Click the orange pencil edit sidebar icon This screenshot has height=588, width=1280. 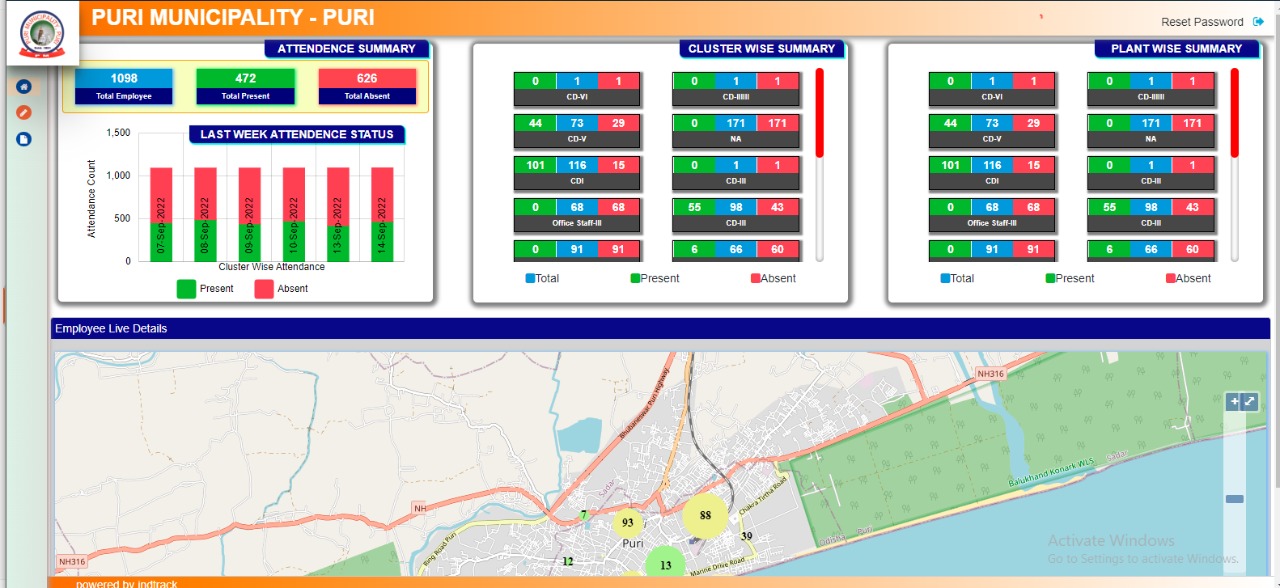(x=24, y=113)
